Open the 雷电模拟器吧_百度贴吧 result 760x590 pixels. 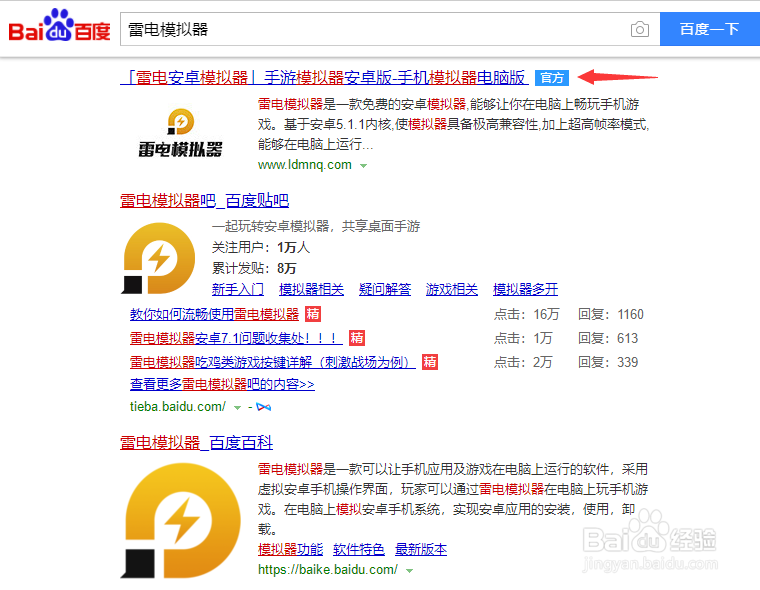(205, 200)
